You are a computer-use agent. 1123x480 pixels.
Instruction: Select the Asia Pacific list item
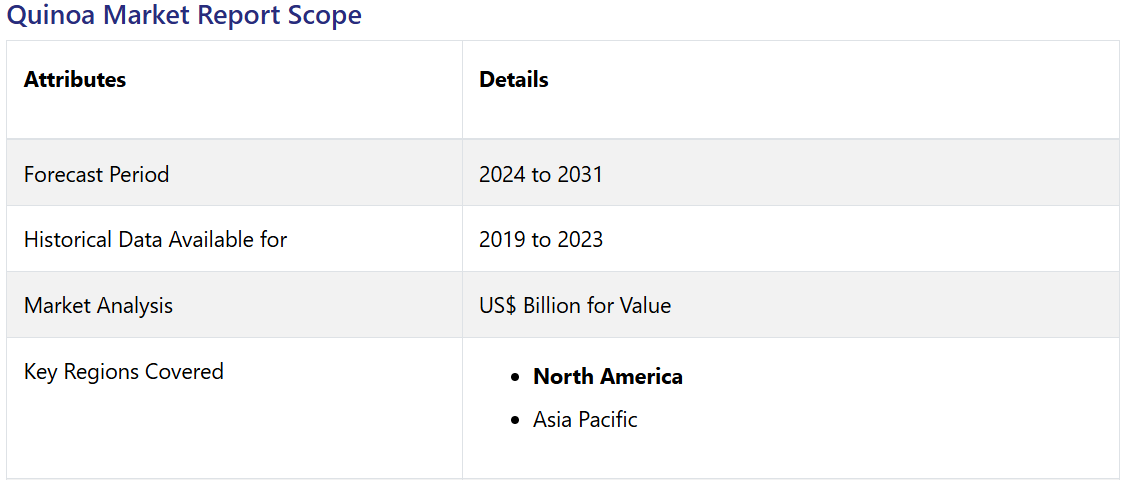pos(585,420)
